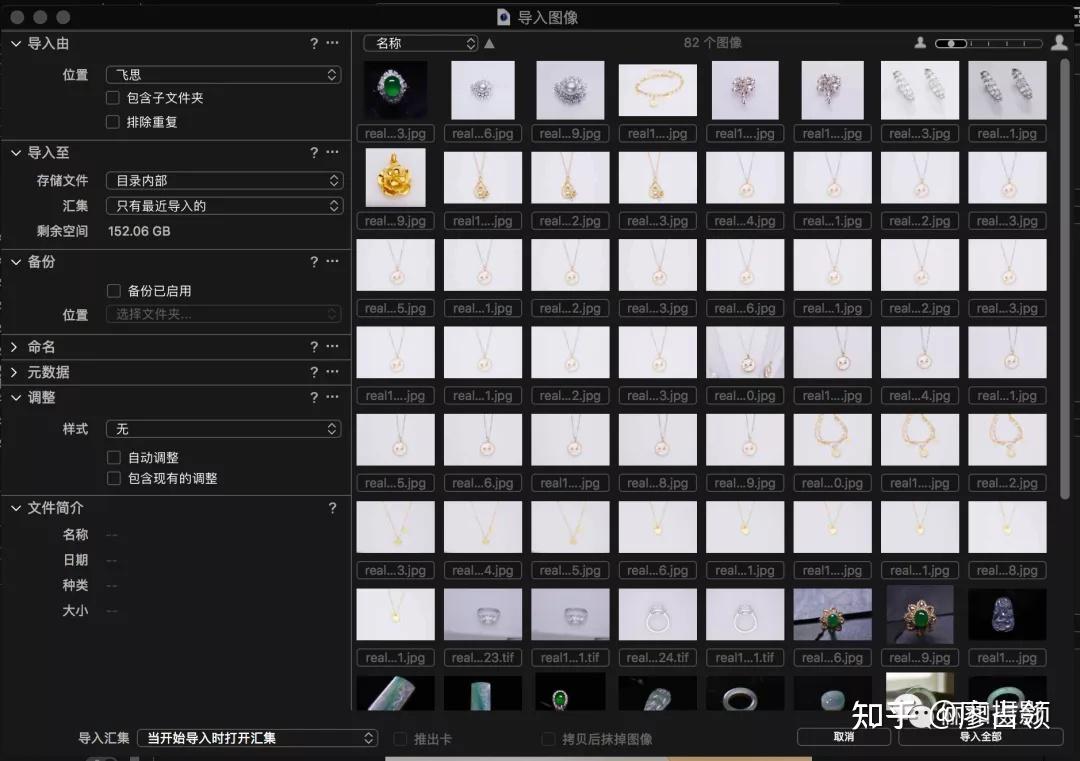Open the 导入汇集 dropdown at bottom left

(257, 738)
